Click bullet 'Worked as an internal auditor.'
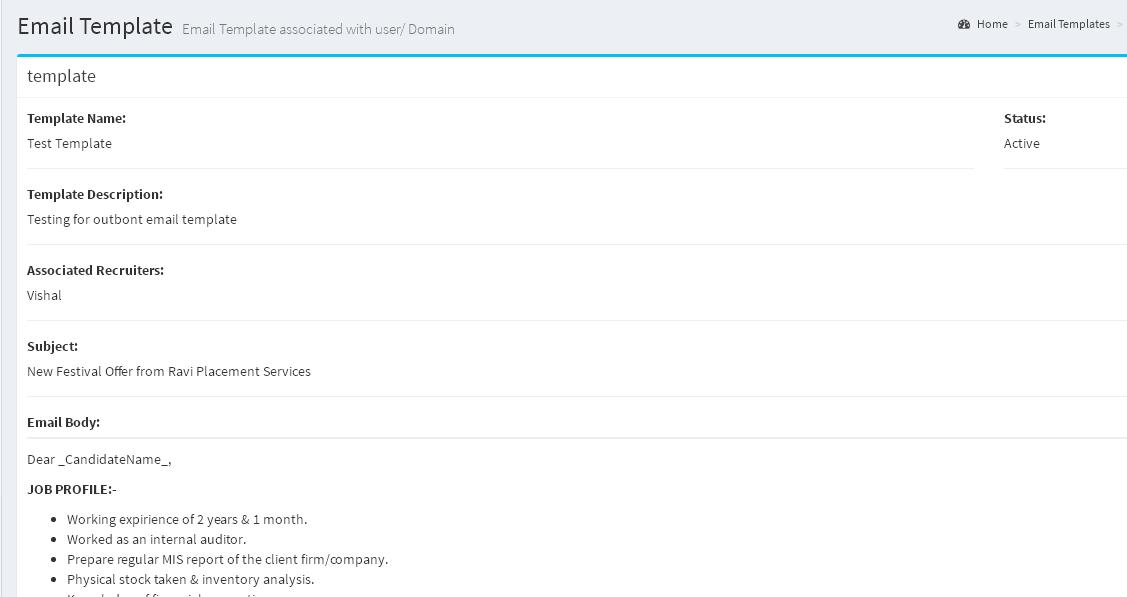 157,540
